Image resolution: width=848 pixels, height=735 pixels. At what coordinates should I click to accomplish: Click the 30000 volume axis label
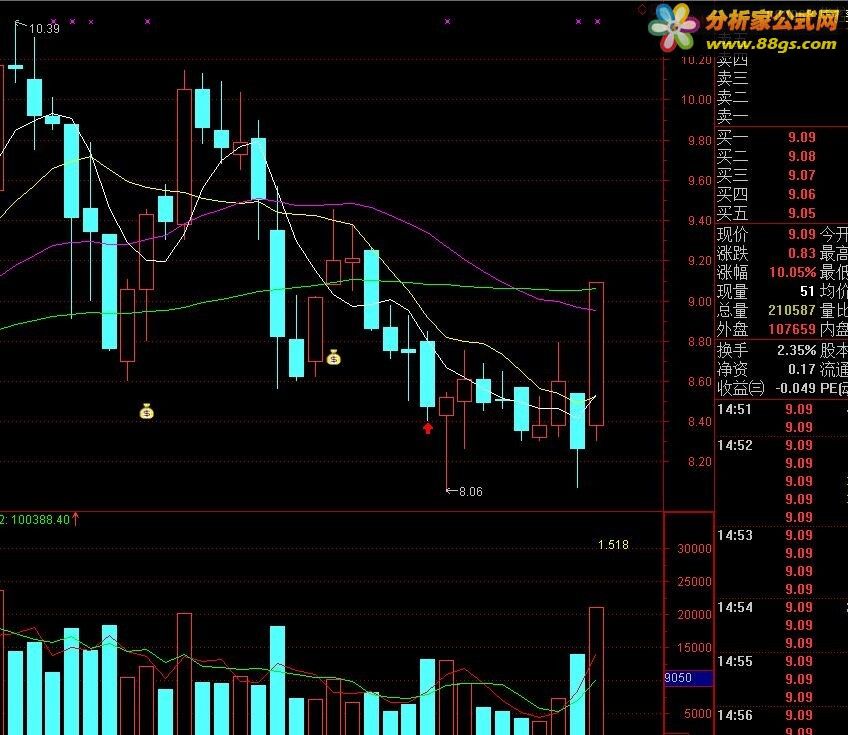[694, 549]
